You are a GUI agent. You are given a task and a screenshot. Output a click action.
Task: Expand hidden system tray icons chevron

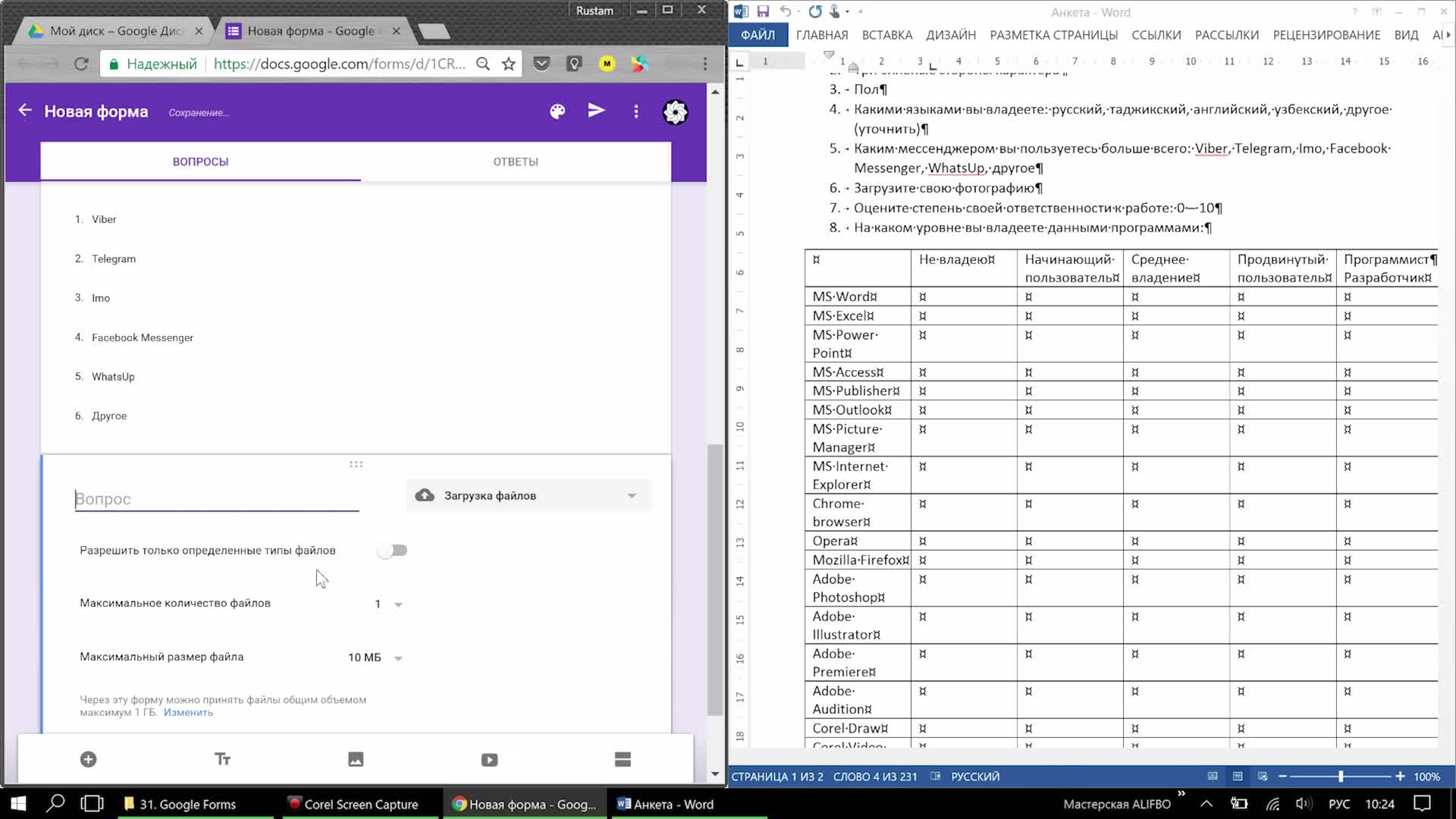pos(1206,804)
